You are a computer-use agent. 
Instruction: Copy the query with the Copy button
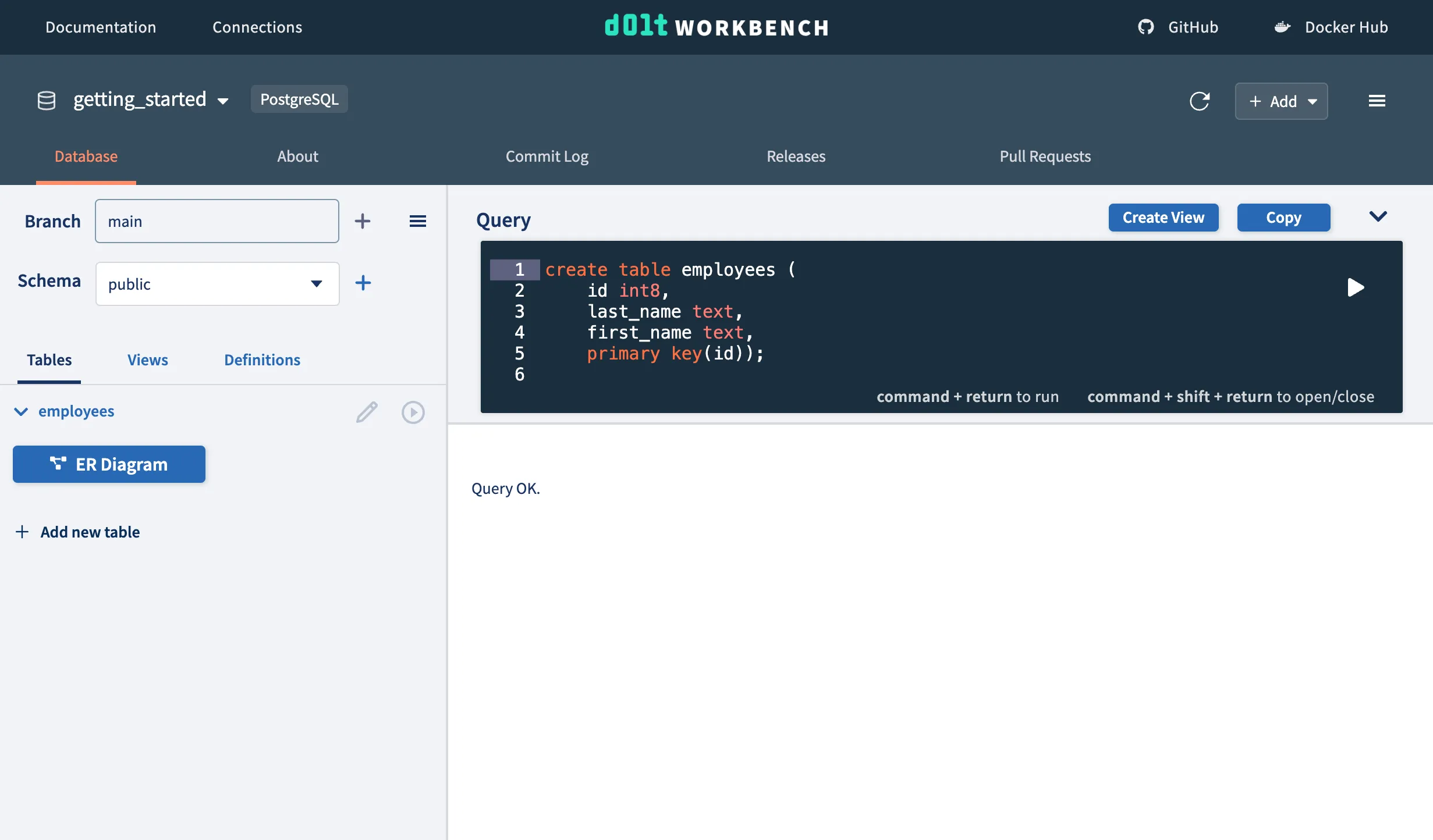click(x=1283, y=217)
